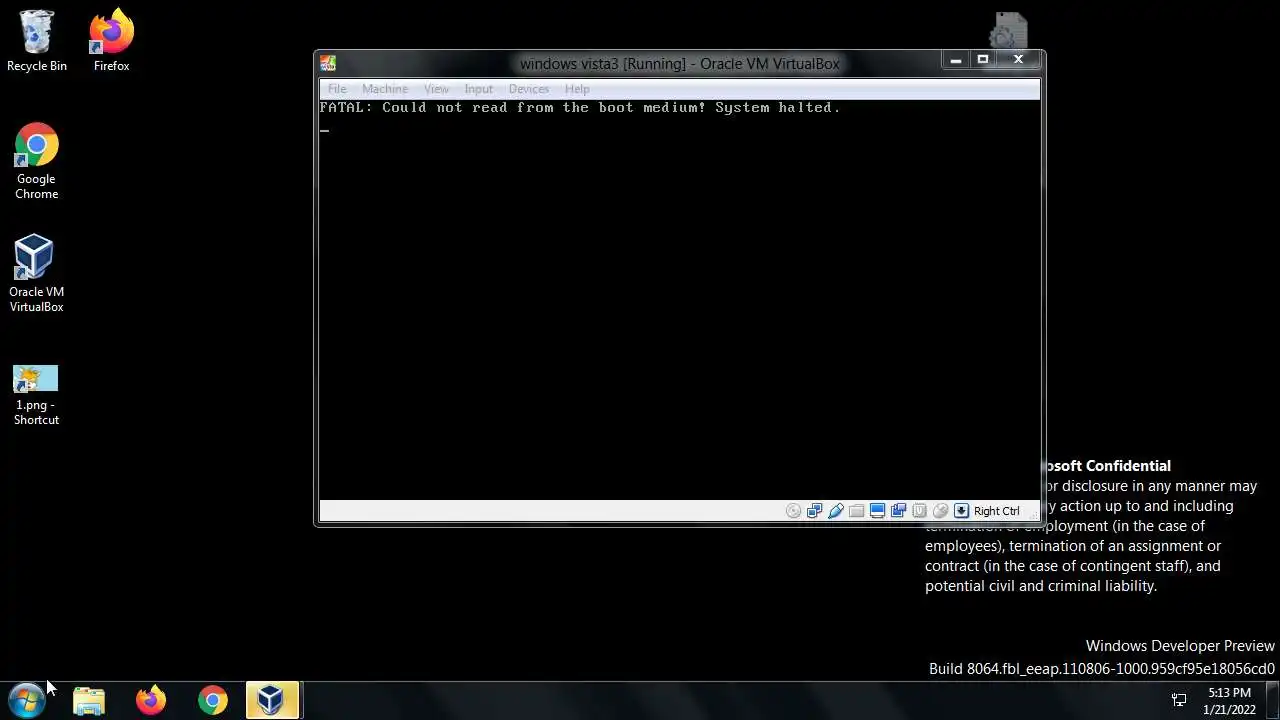Launch Firefox from the taskbar
Screen dimensions: 1280x720
[x=151, y=700]
